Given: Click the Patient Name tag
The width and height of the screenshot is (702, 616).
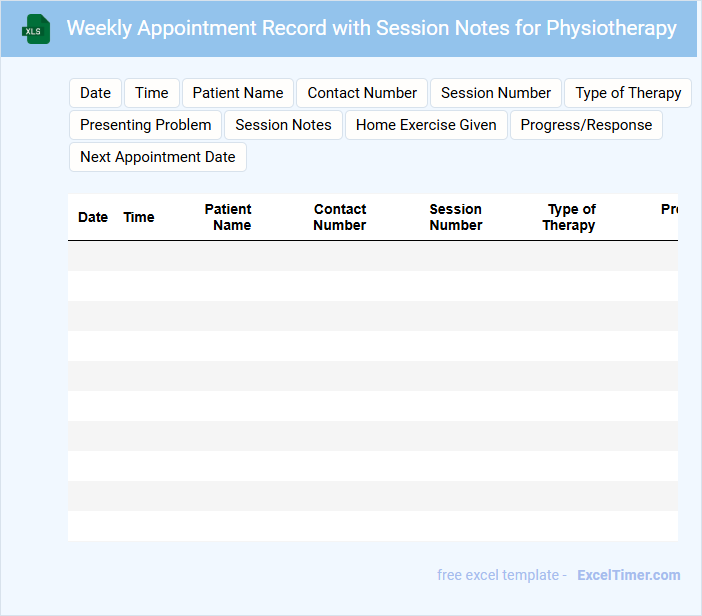Looking at the screenshot, I should coord(238,93).
